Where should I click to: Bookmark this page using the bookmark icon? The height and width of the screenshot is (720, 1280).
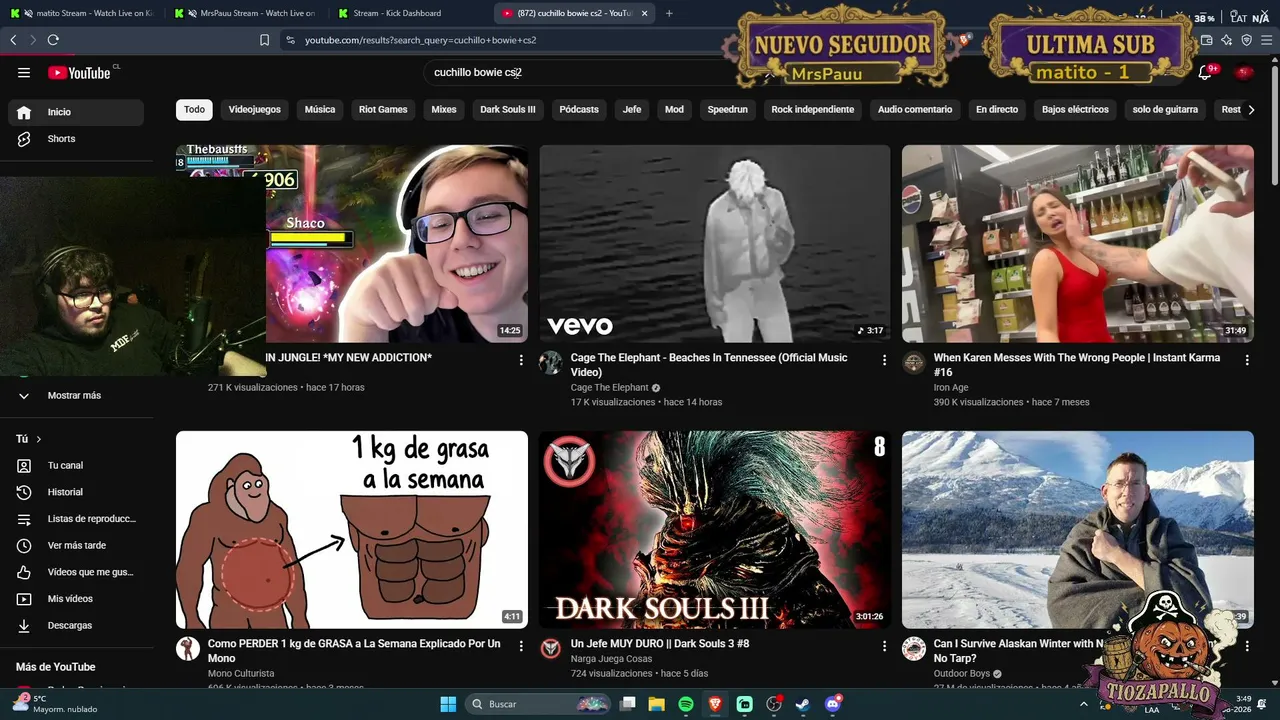point(264,40)
